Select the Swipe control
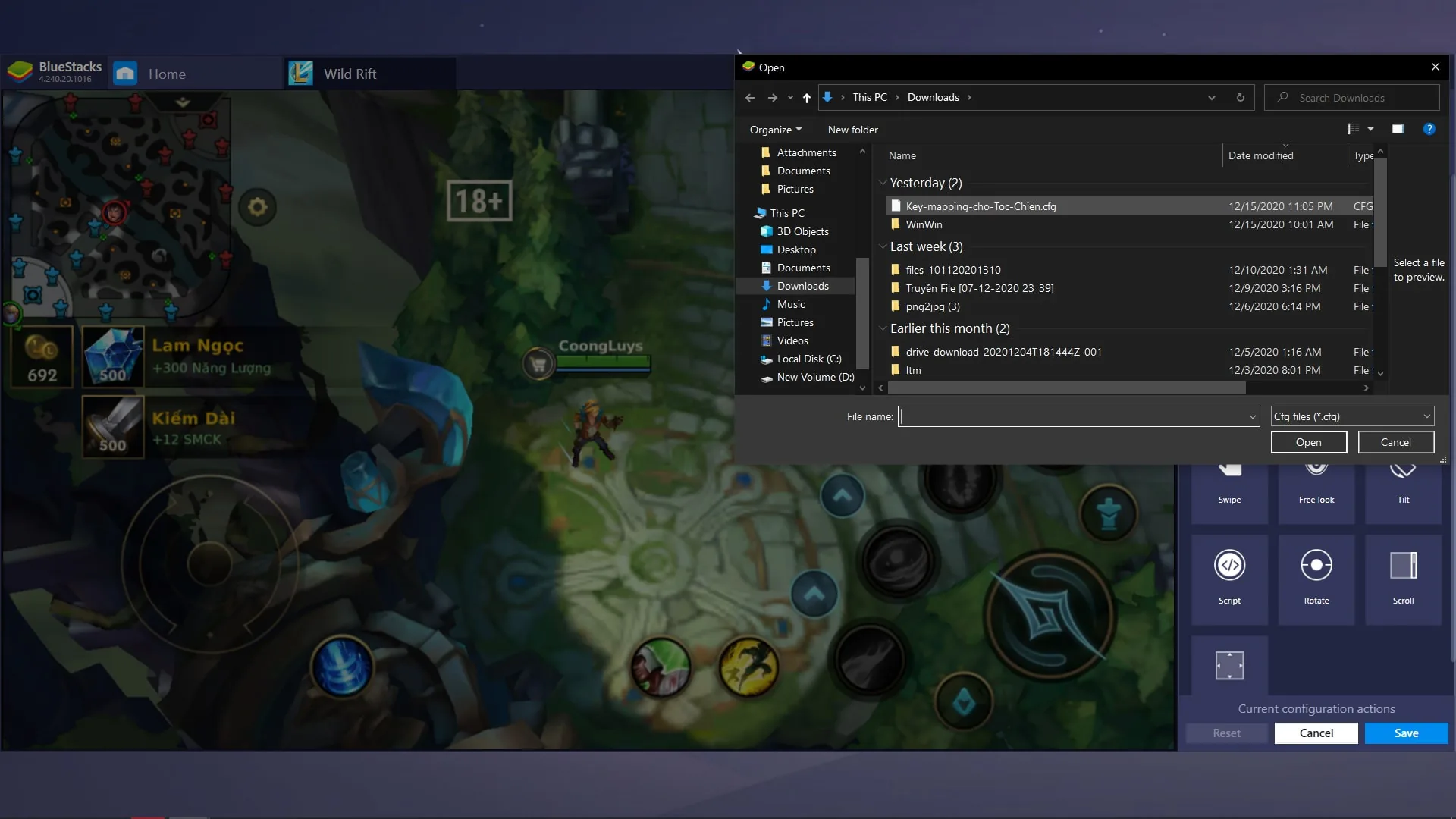1456x819 pixels. [1229, 493]
